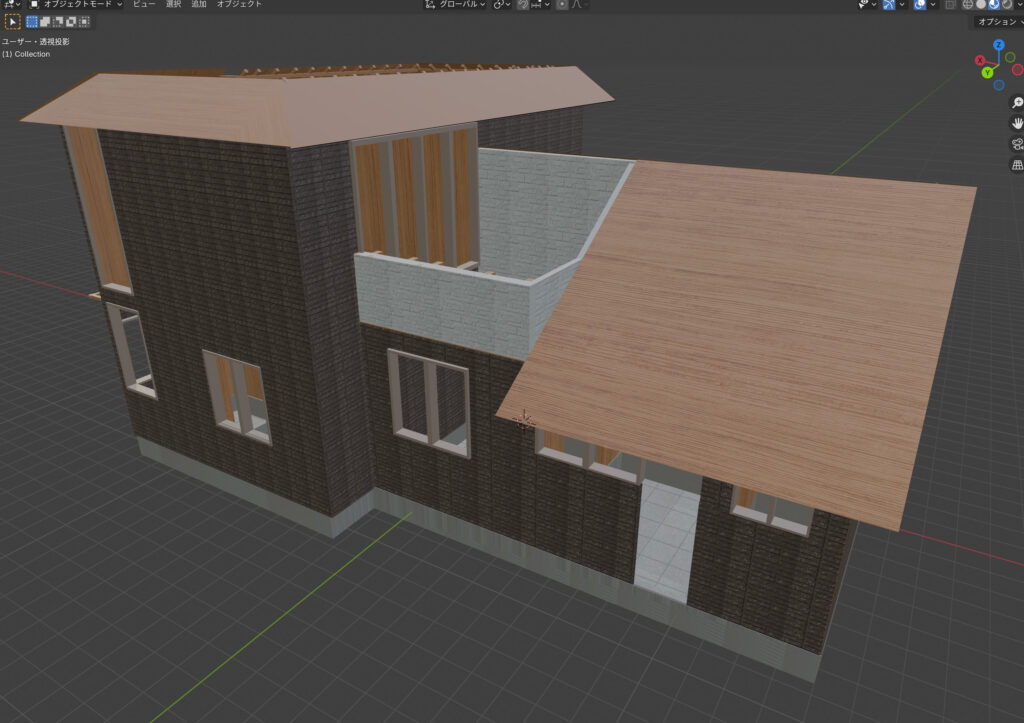Click the viewport zoom magnifier icon

(1017, 103)
